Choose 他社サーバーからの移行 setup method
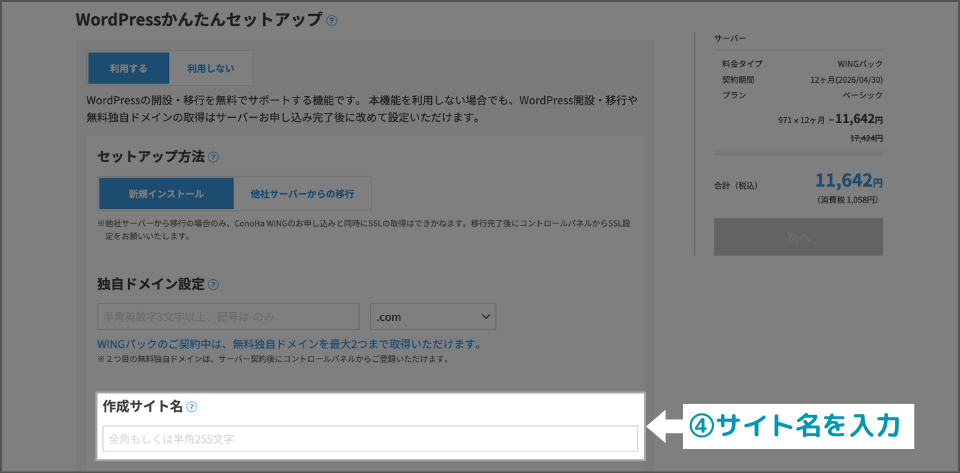 point(302,194)
